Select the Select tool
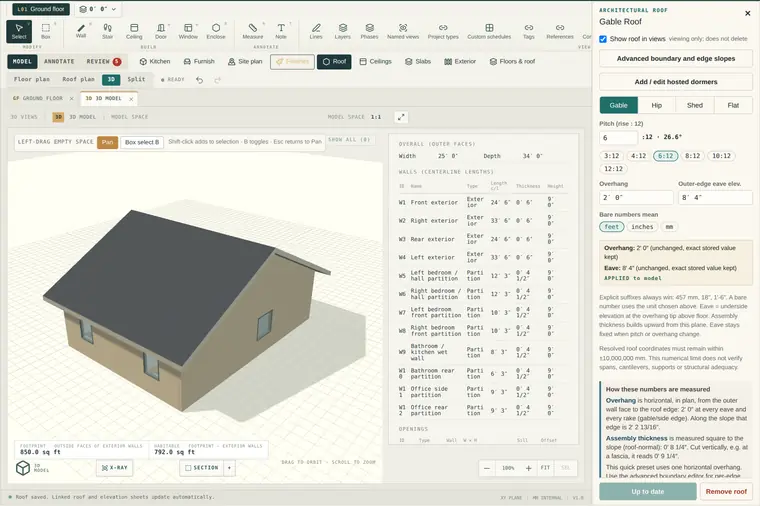The height and width of the screenshot is (506, 760). point(19,31)
